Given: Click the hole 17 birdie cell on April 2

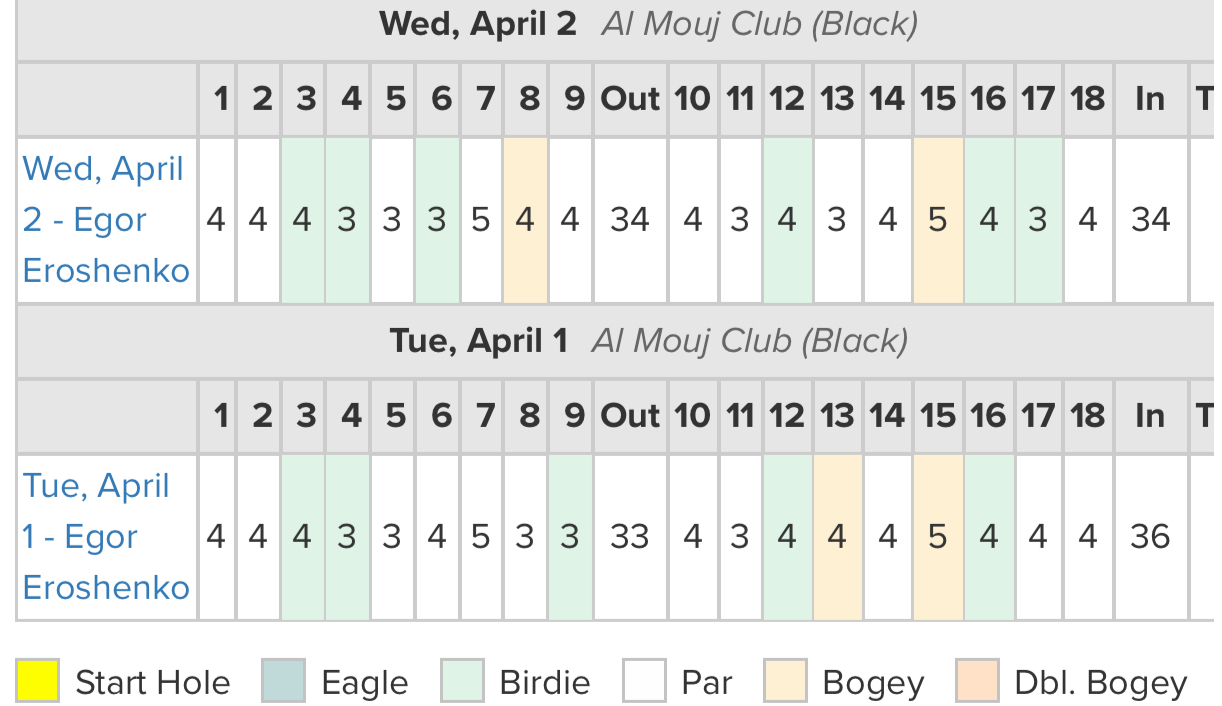Looking at the screenshot, I should pyautogui.click(x=1038, y=220).
